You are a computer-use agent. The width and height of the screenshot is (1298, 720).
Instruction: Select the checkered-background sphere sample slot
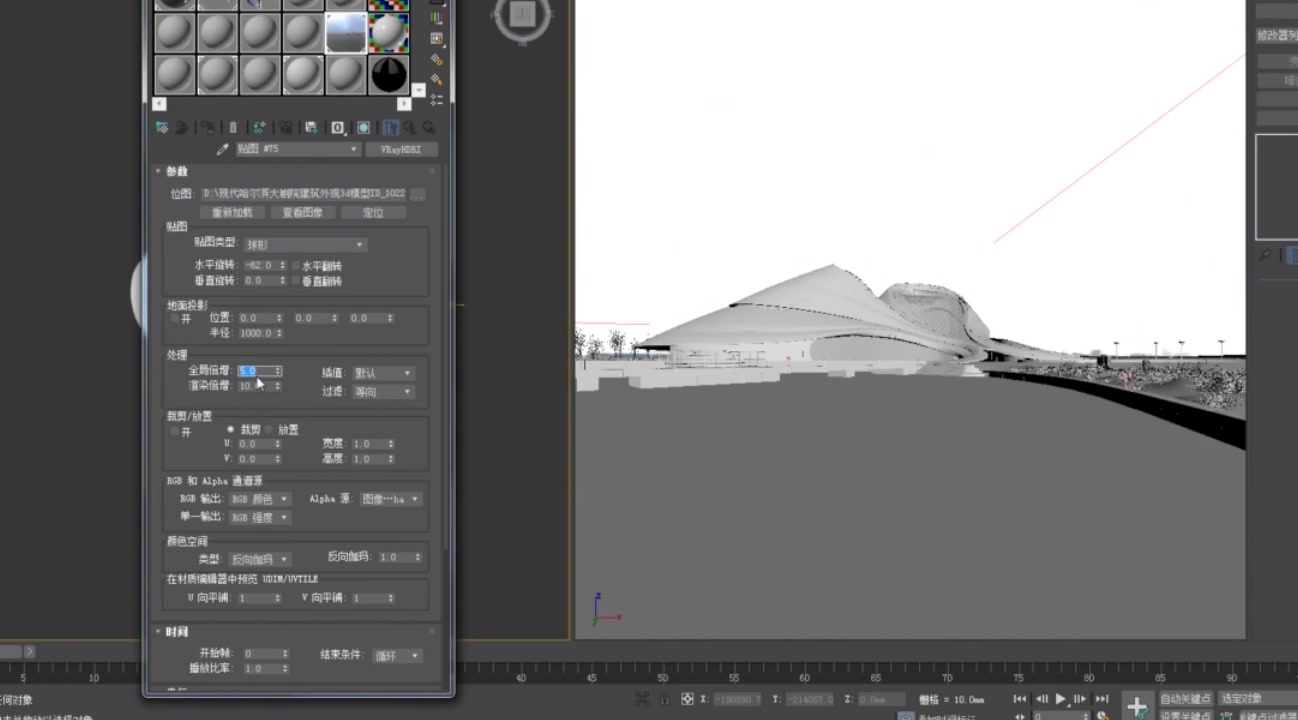pos(388,31)
